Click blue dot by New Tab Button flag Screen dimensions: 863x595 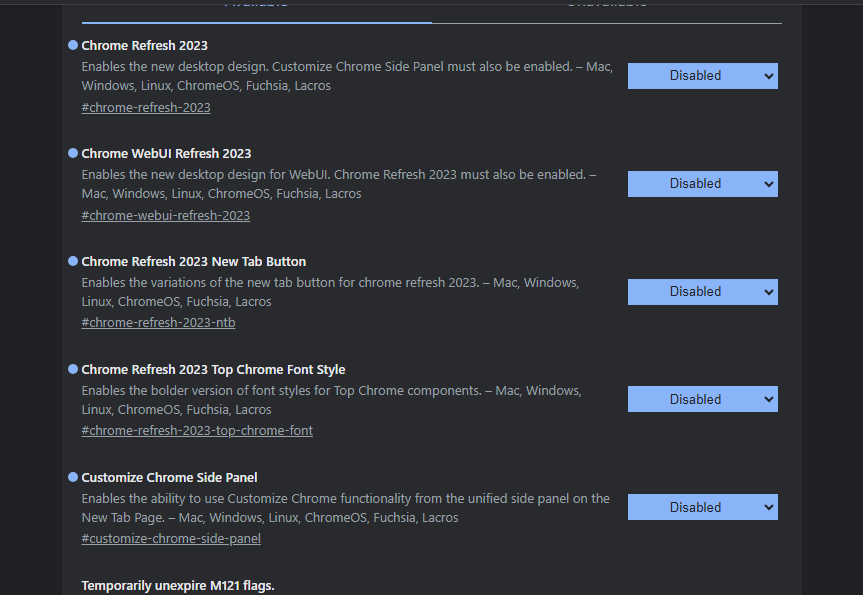pyautogui.click(x=71, y=260)
